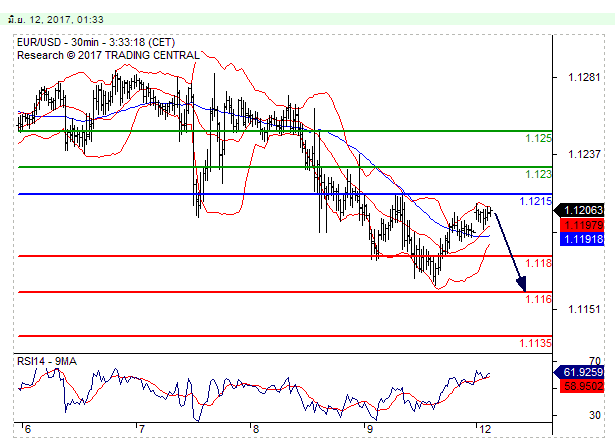Click the 1.123 green resistance label
The height and width of the screenshot is (448, 615).
pos(539,174)
